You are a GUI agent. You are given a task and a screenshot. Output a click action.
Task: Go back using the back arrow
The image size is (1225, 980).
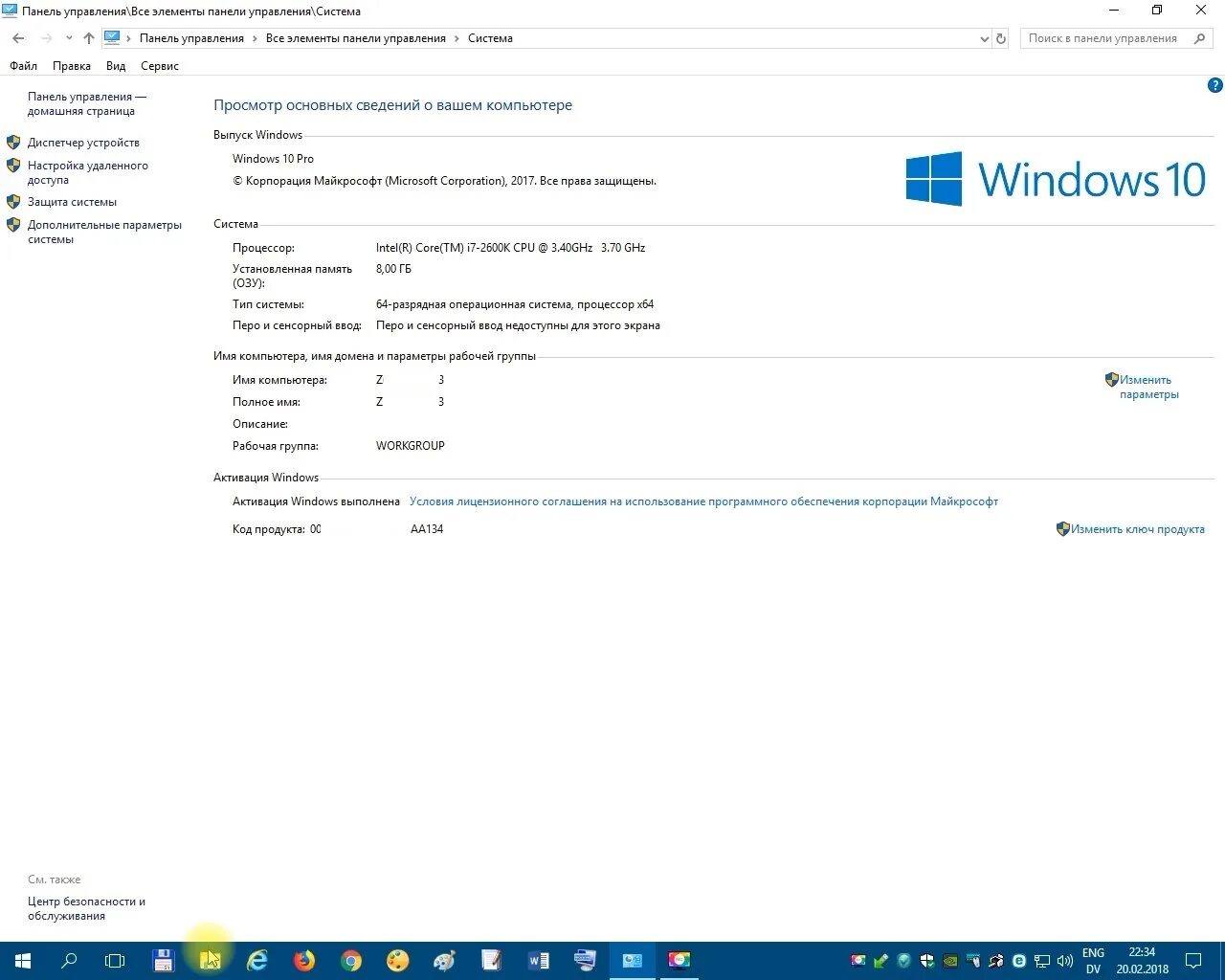[18, 38]
